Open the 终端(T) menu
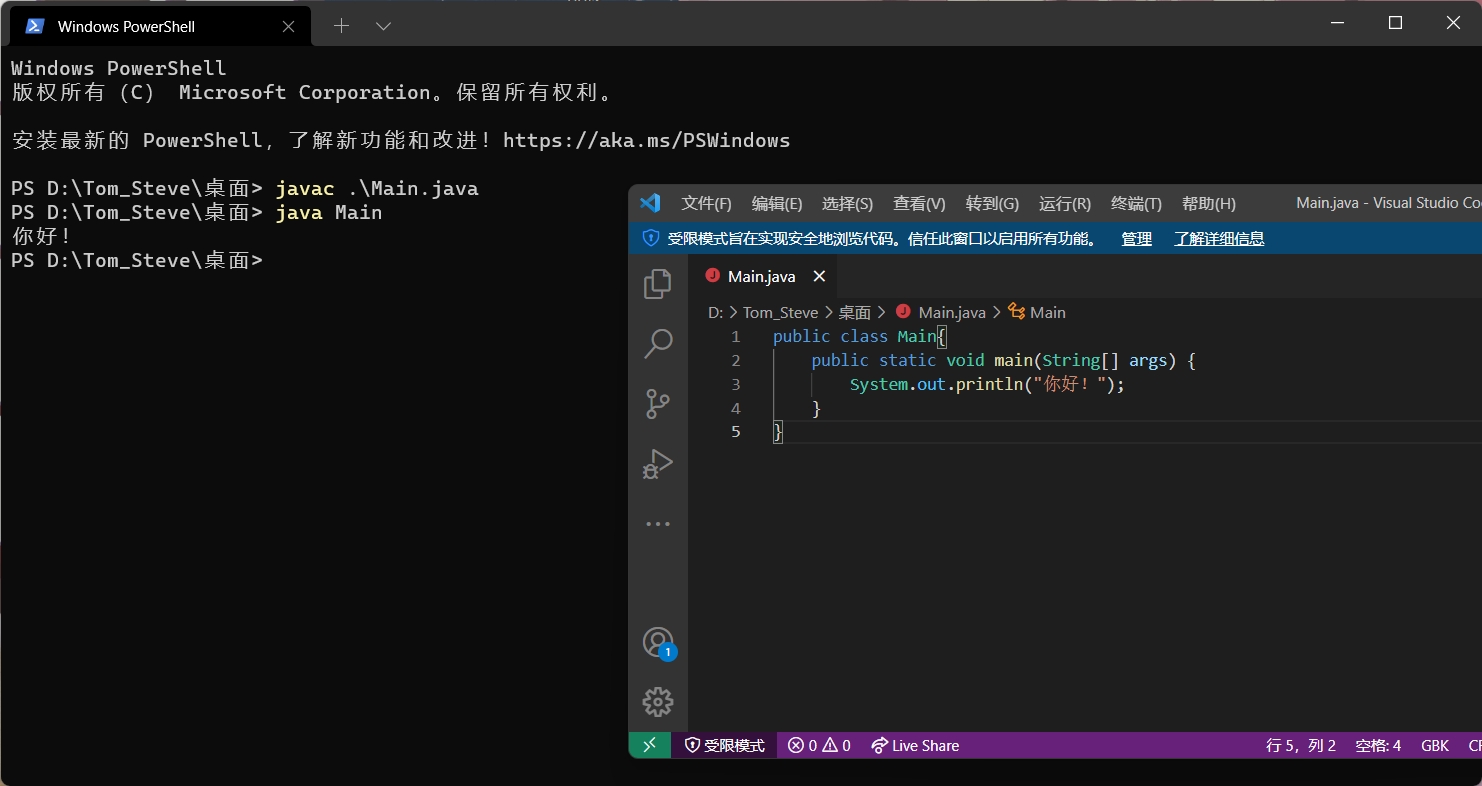 (1136, 203)
